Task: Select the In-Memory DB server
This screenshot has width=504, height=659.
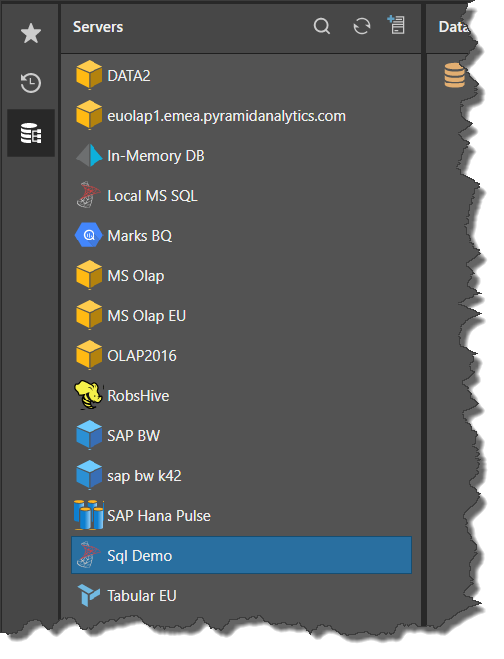Action: [x=241, y=156]
